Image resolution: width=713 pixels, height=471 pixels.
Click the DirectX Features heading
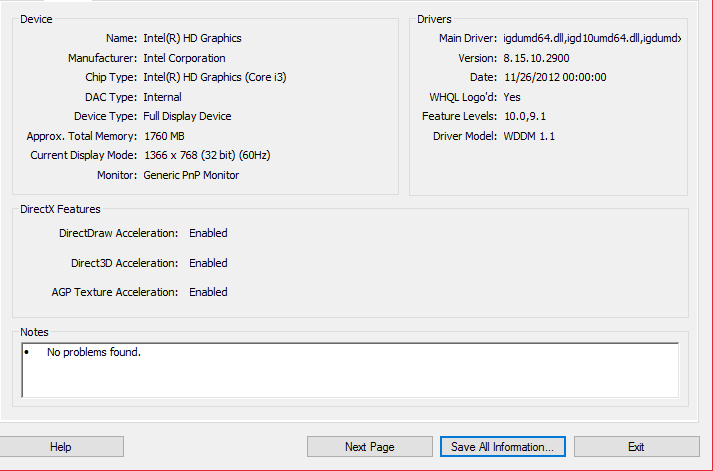60,209
